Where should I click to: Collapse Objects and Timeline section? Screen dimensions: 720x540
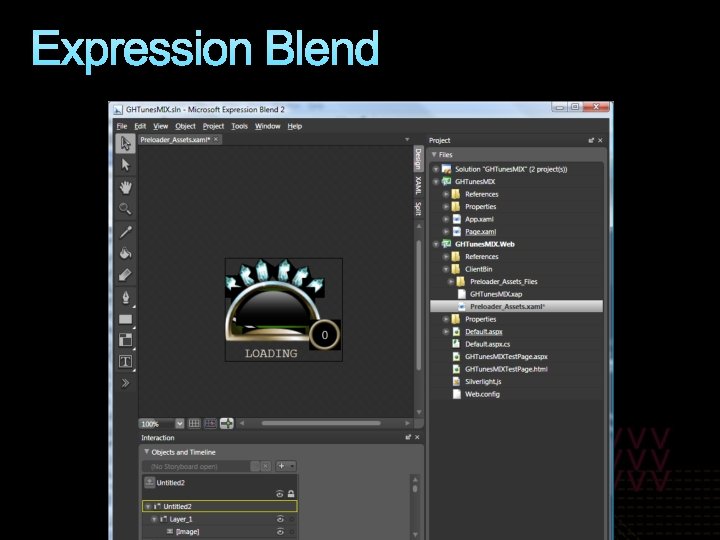(146, 452)
